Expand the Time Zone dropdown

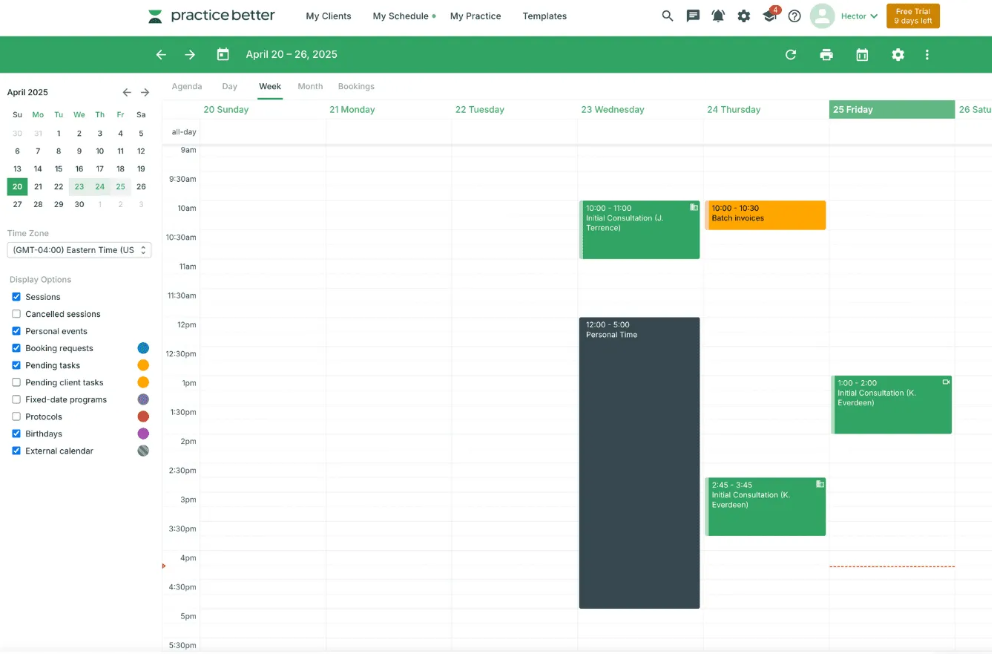point(79,250)
